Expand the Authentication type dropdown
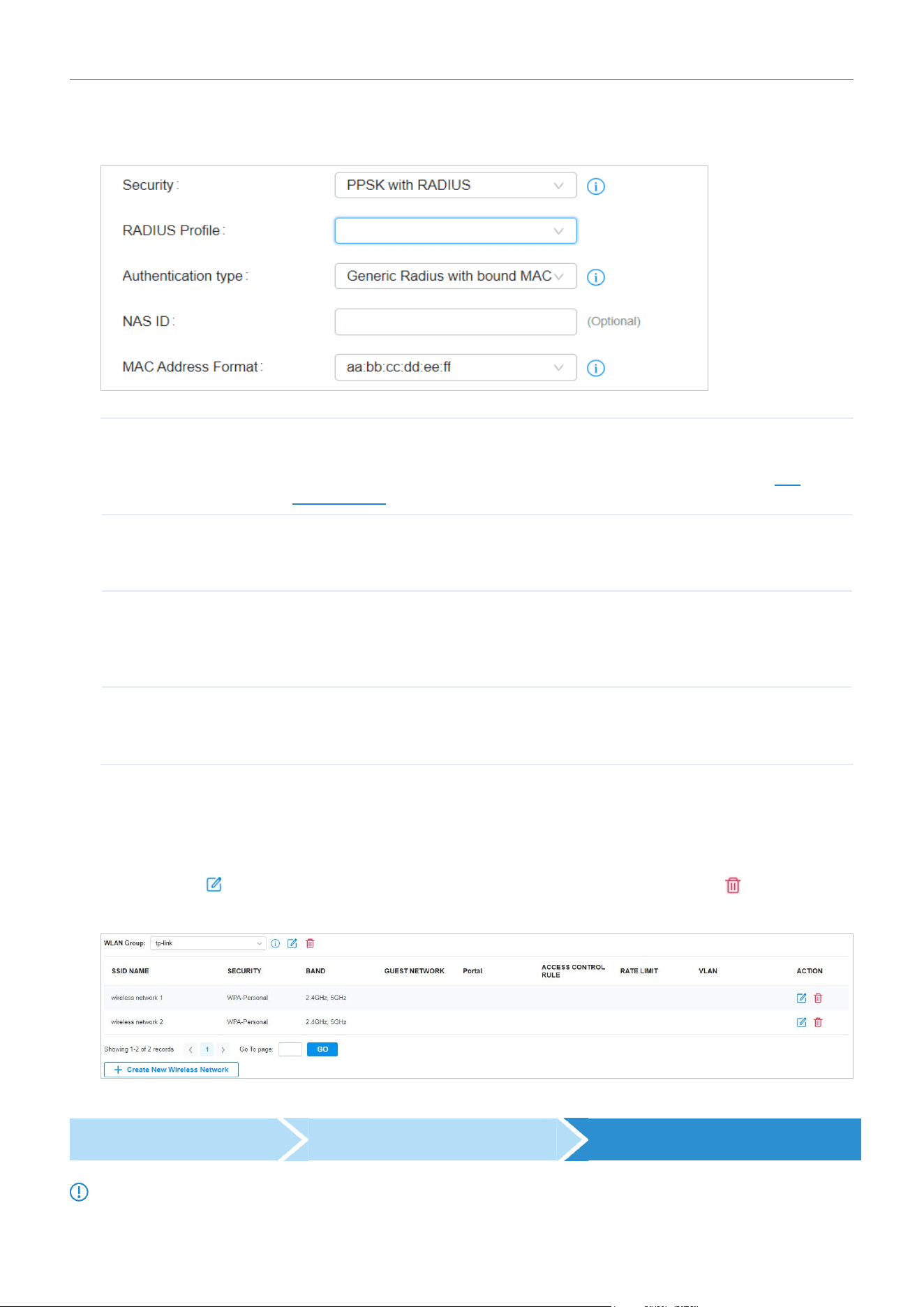The width and height of the screenshot is (924, 1307). (456, 276)
